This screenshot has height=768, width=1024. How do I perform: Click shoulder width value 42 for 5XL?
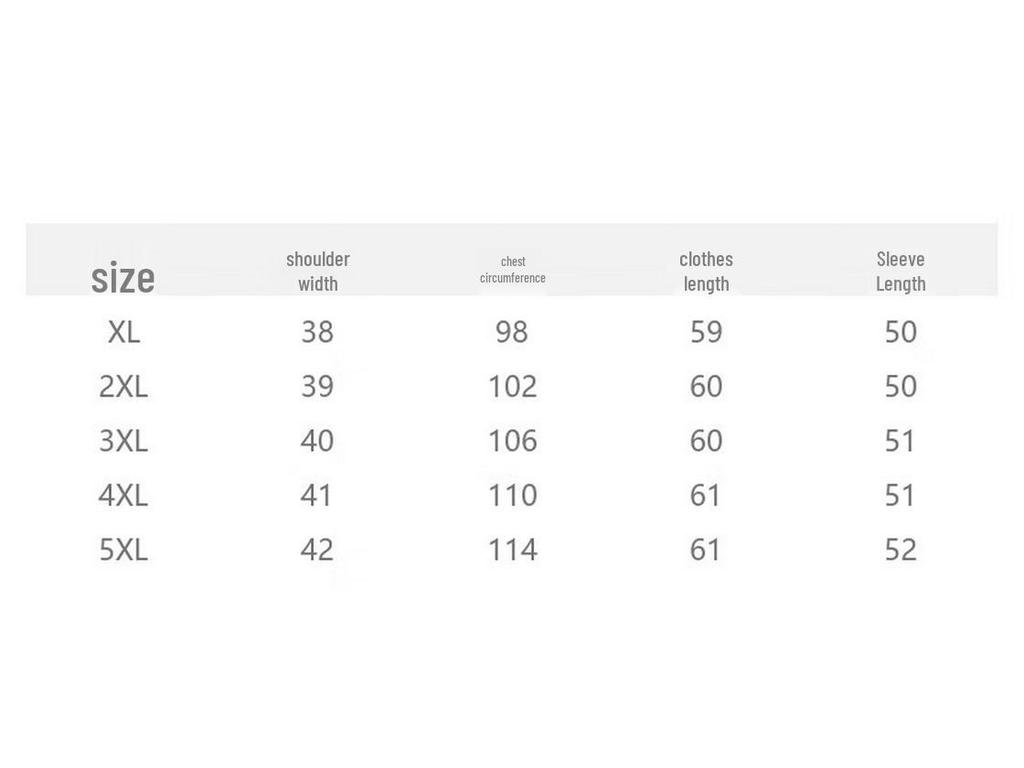click(x=317, y=549)
